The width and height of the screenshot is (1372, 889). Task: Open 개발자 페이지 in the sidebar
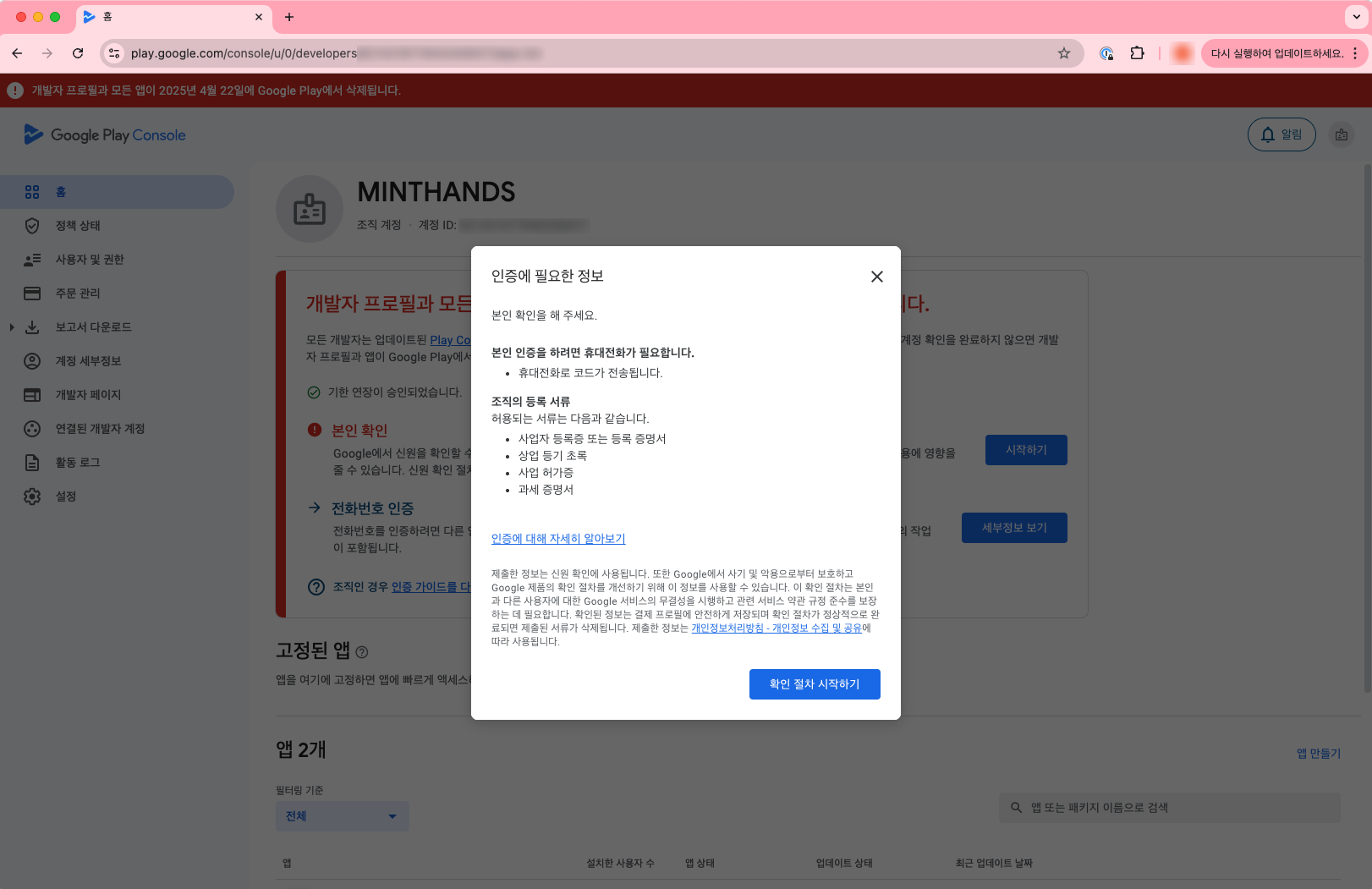(117, 395)
